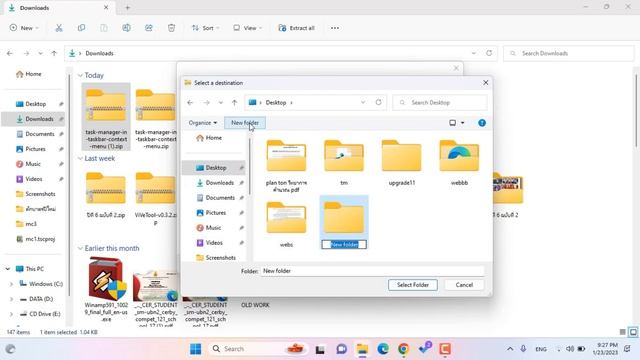Close the Select a destination dialog
Screen dimensions: 640x360
tap(485, 82)
